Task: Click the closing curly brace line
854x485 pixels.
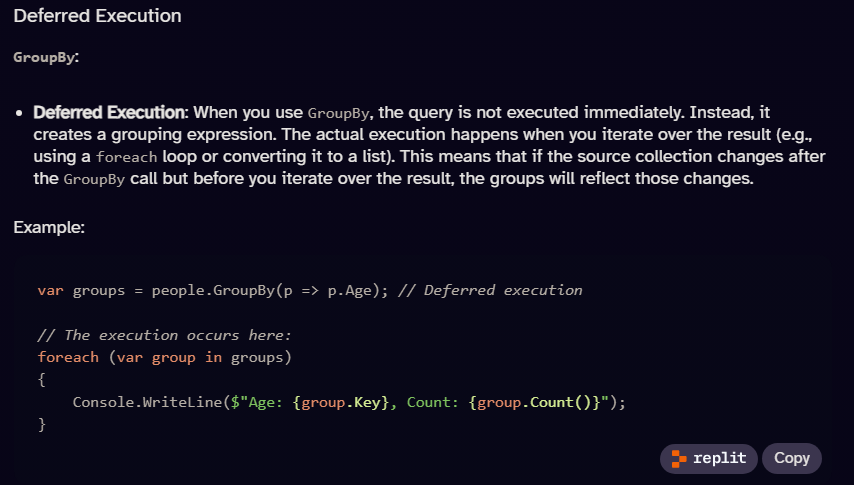Action: click(x=41, y=425)
